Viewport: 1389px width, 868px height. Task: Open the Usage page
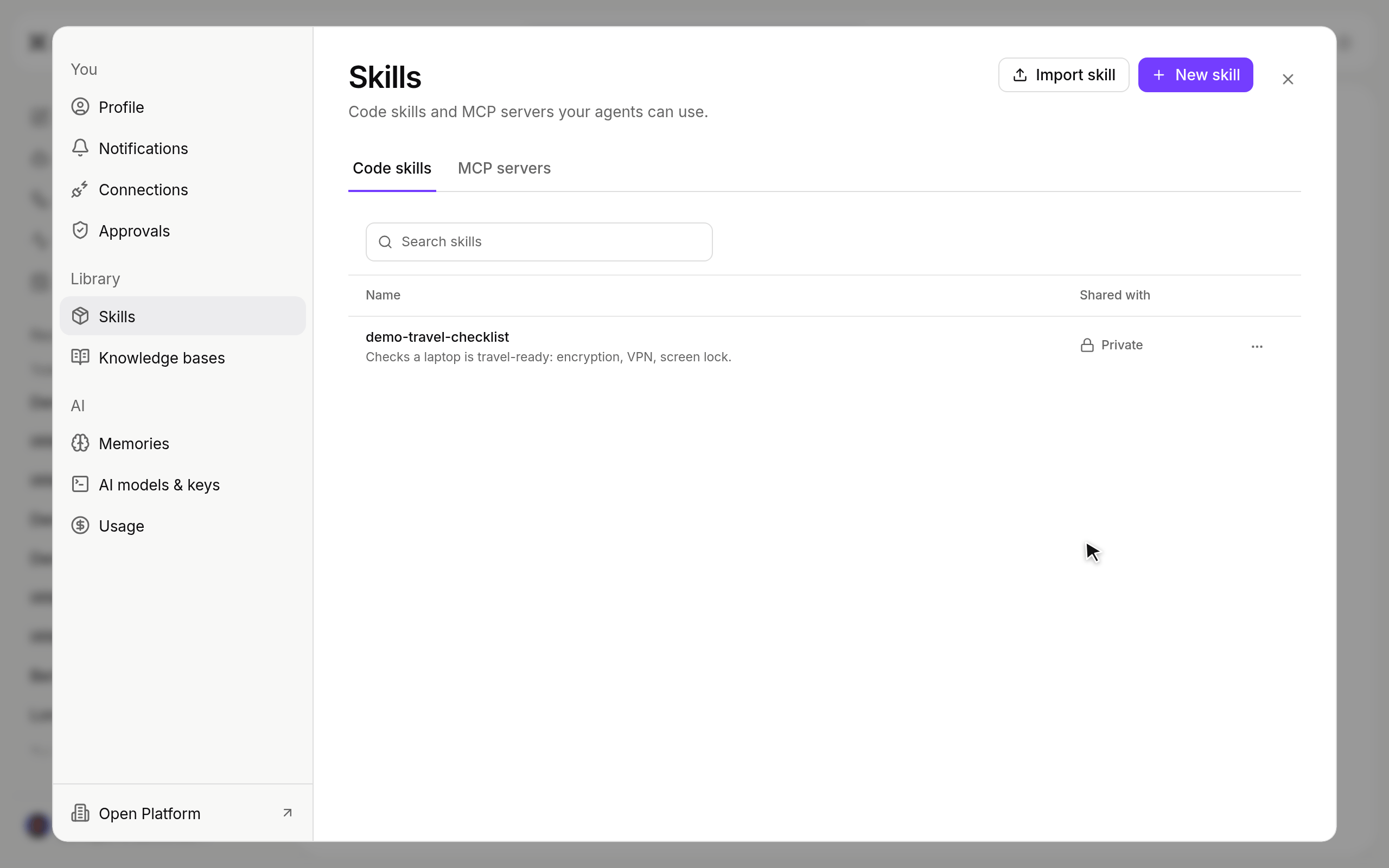[182, 526]
